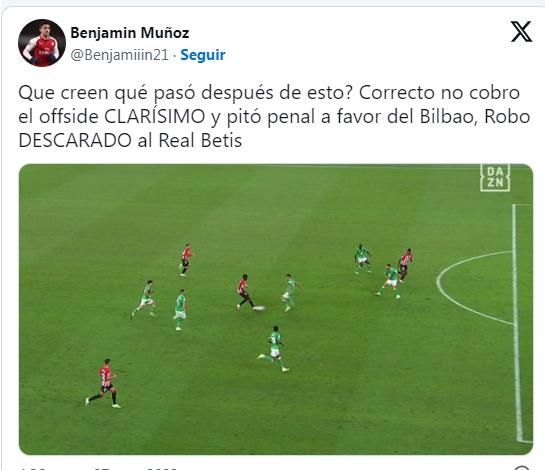Click the Betis defender facing the ball carrier
This screenshot has height=470, width=545.
pyautogui.click(x=289, y=292)
